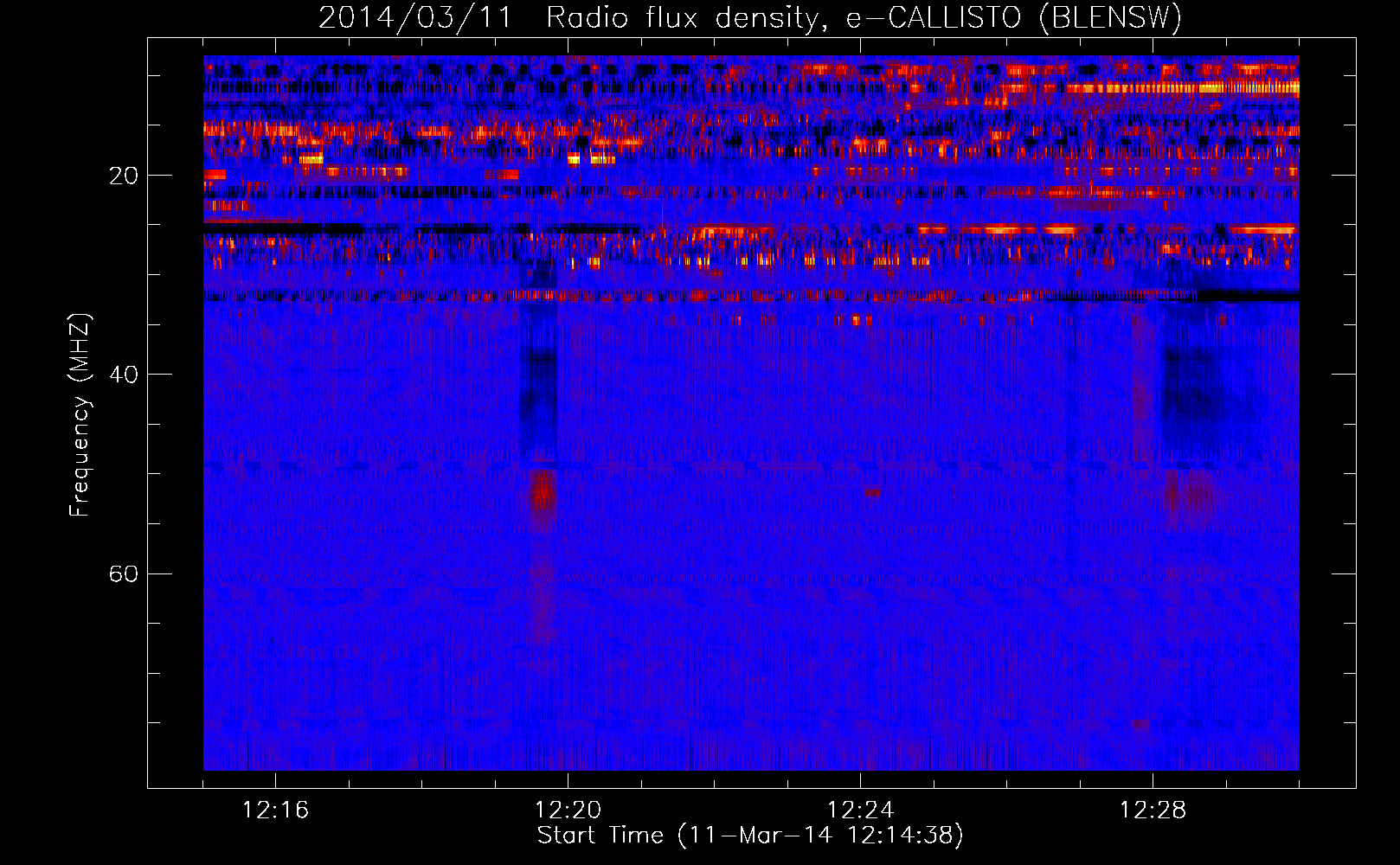Click the '60' frequency tick label
Image resolution: width=1400 pixels, height=865 pixels.
124,573
